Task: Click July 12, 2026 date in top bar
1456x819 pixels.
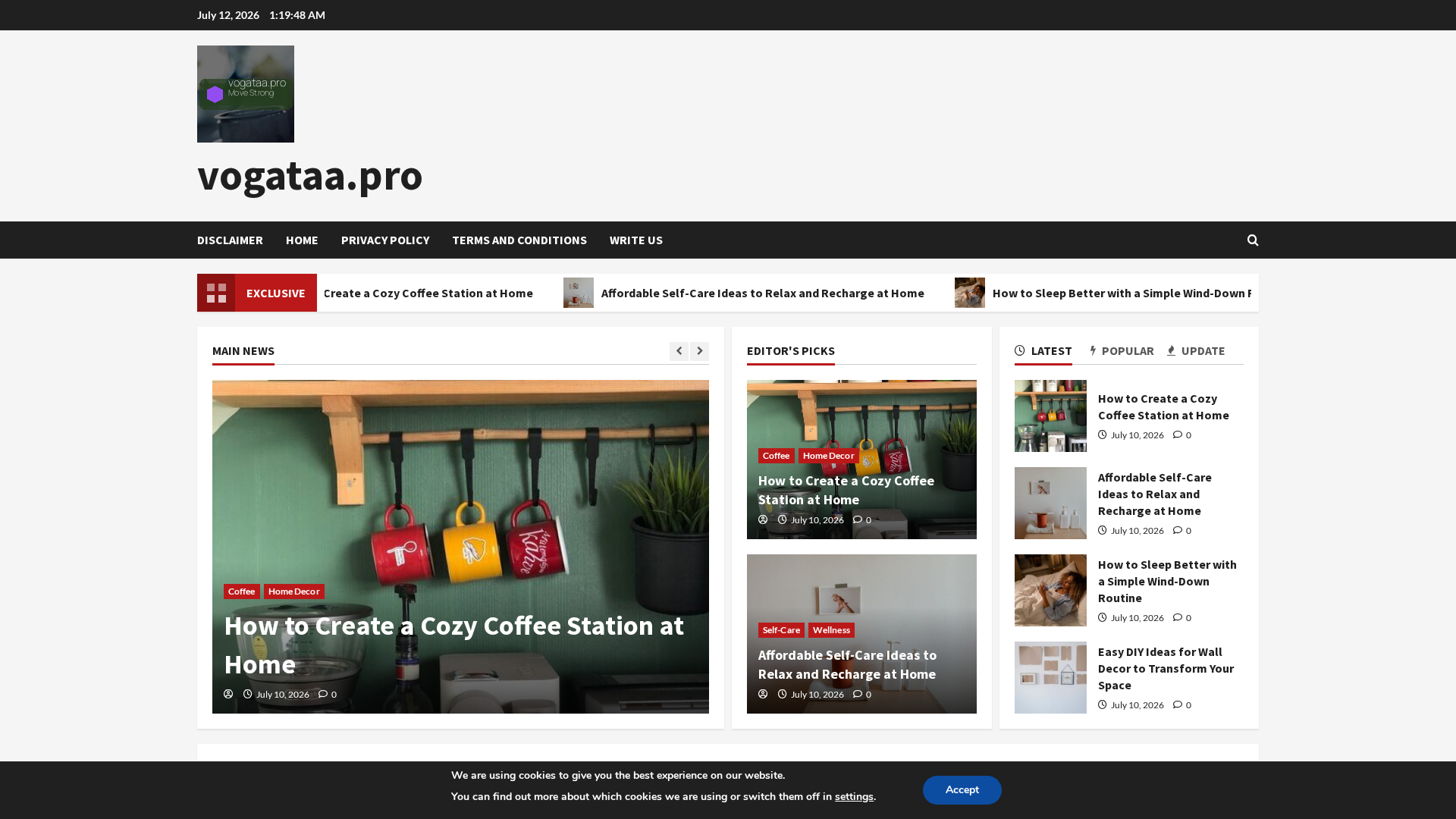Action: (x=228, y=15)
